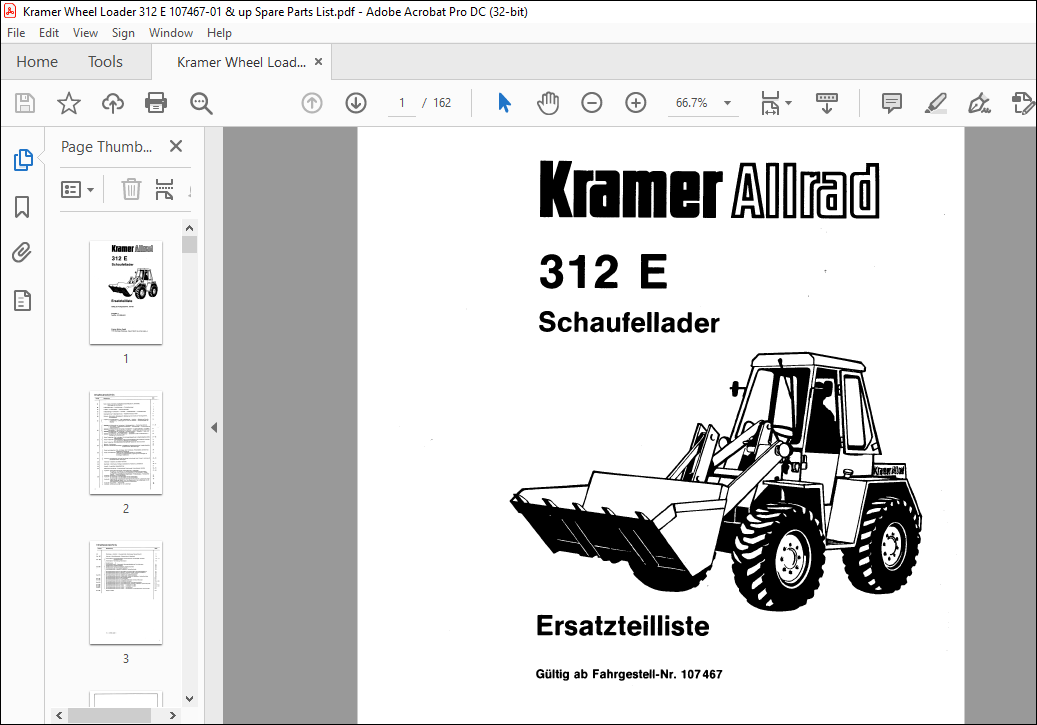The image size is (1037, 725).
Task: Open the thumbnails options menu dropdown
Action: tap(77, 190)
